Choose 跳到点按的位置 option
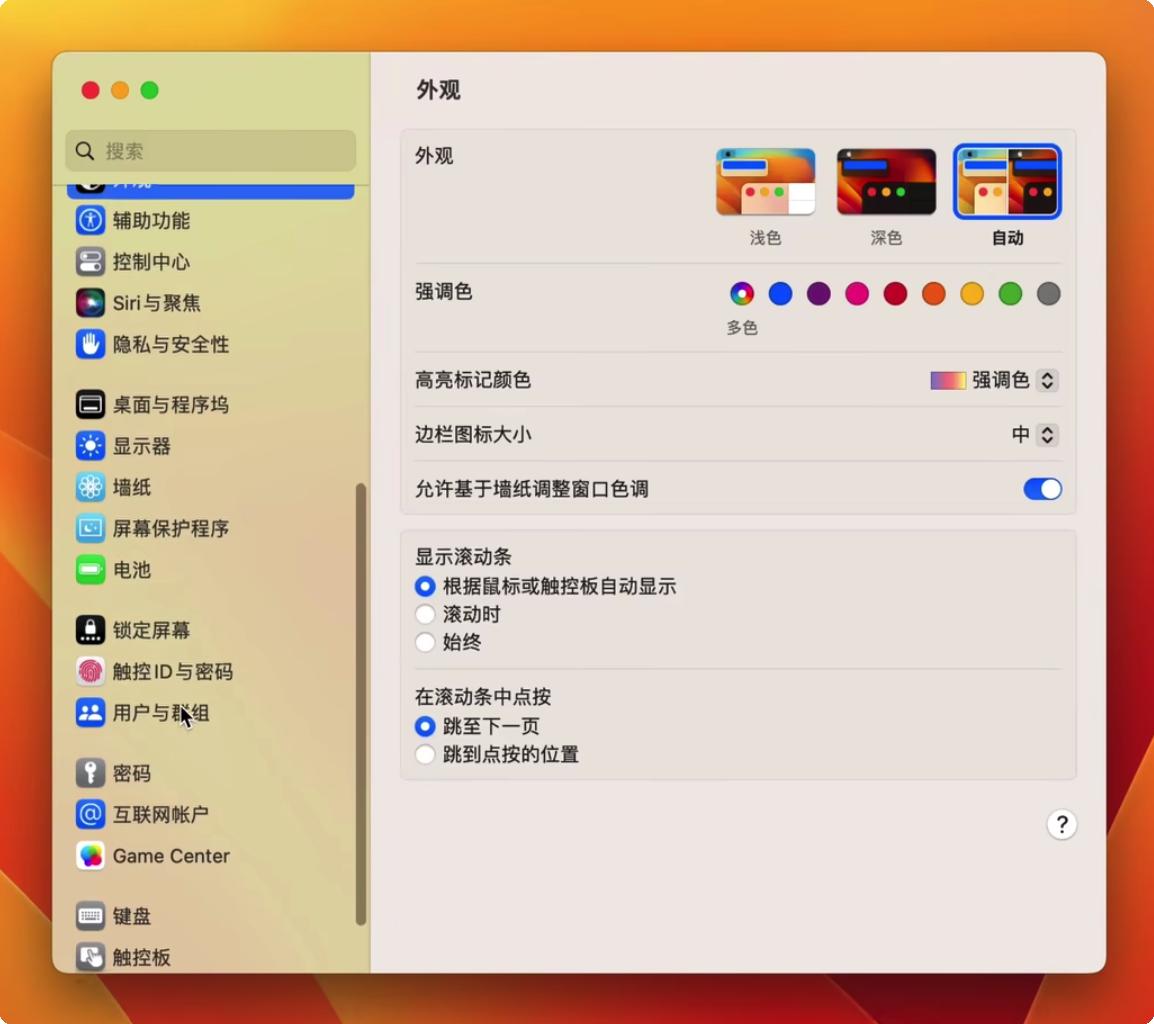The width and height of the screenshot is (1154, 1024). [x=425, y=755]
